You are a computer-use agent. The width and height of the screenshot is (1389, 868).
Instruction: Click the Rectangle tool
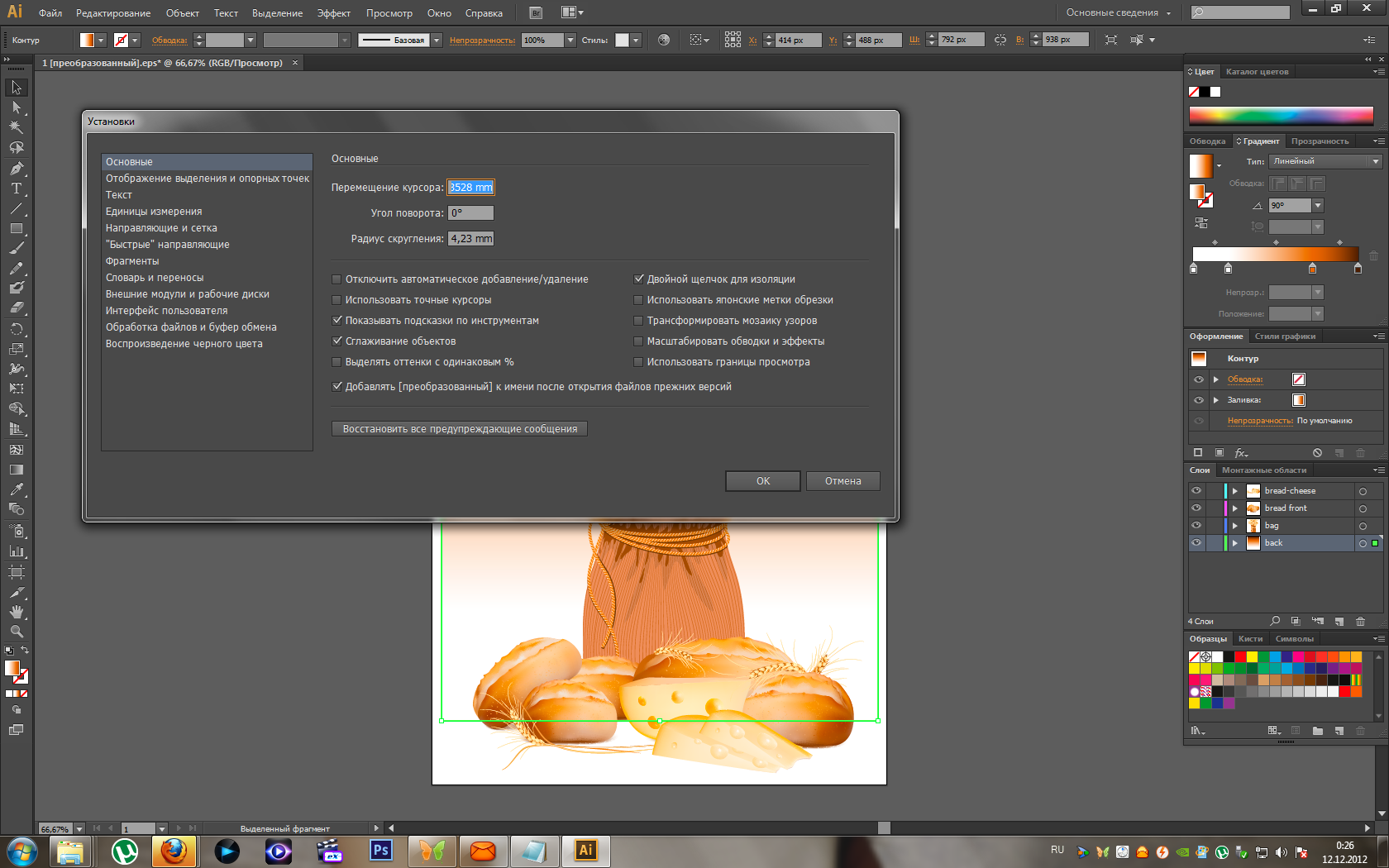coord(16,229)
